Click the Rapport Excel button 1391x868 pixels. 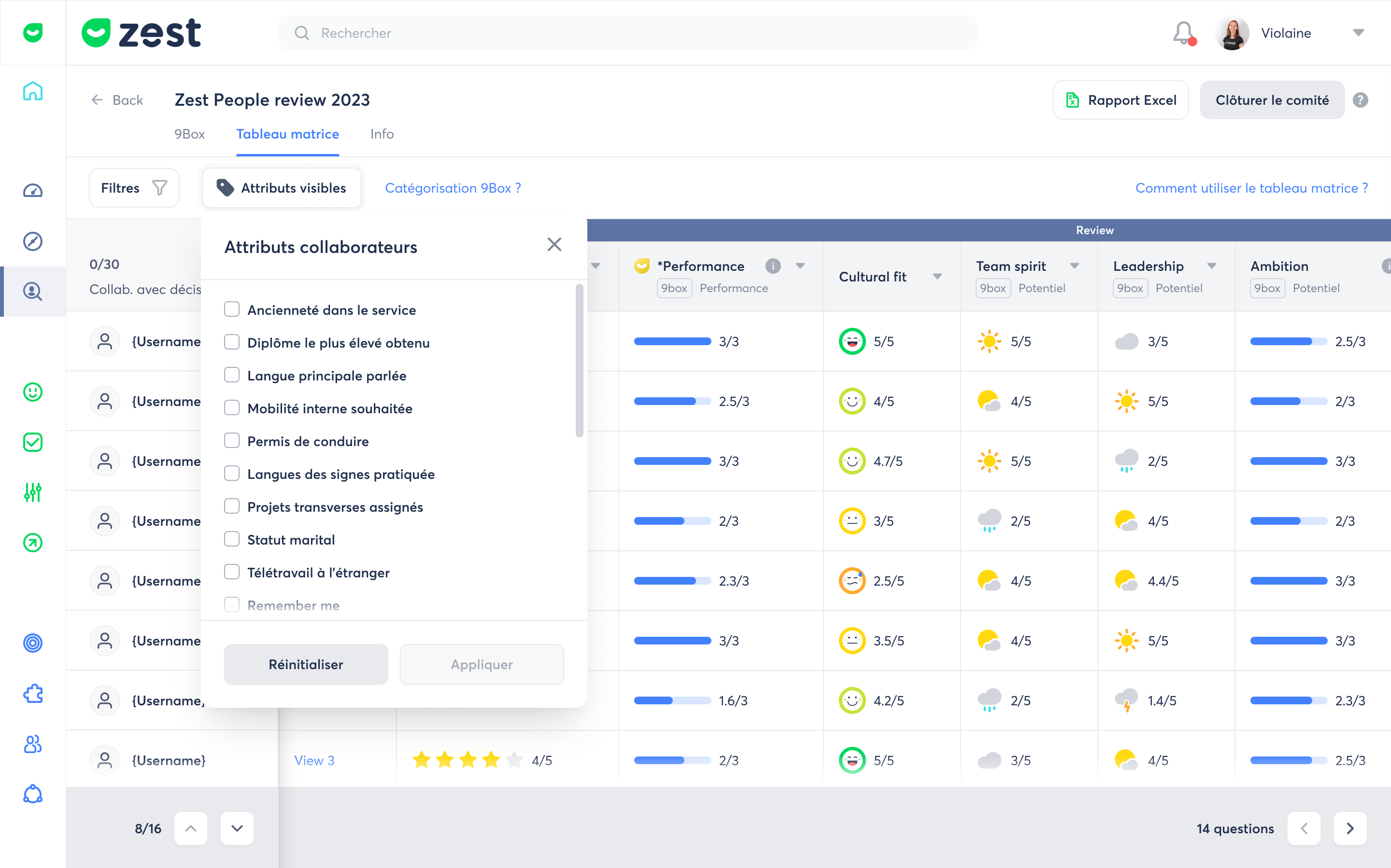coord(1121,100)
